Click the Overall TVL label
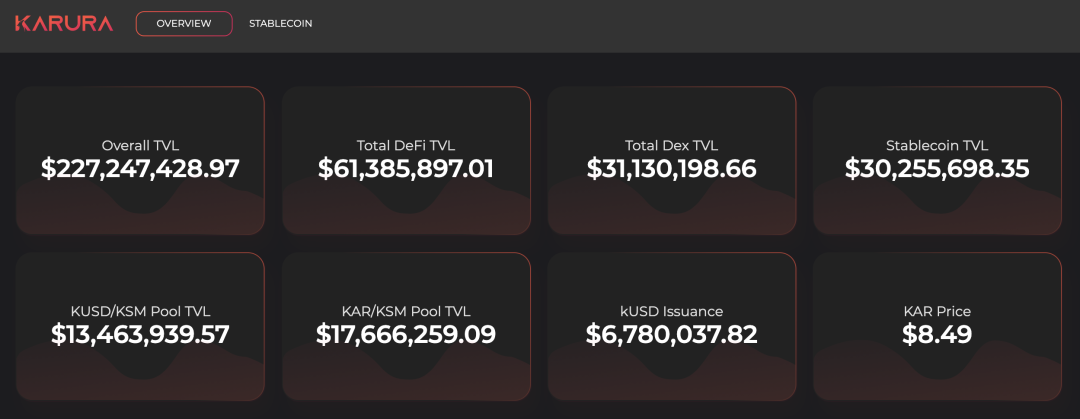This screenshot has height=419, width=1080. coord(140,145)
